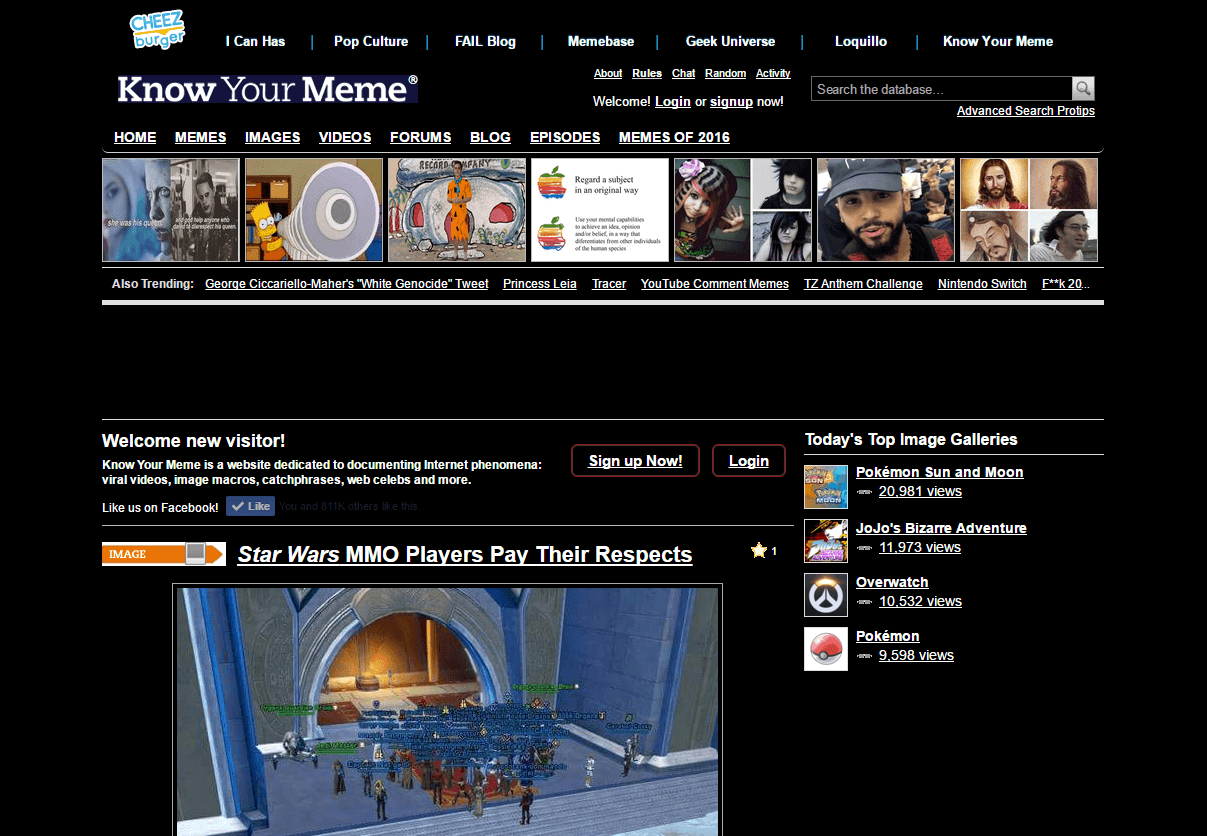
Task: Click the 9,598 views link
Action: 916,655
